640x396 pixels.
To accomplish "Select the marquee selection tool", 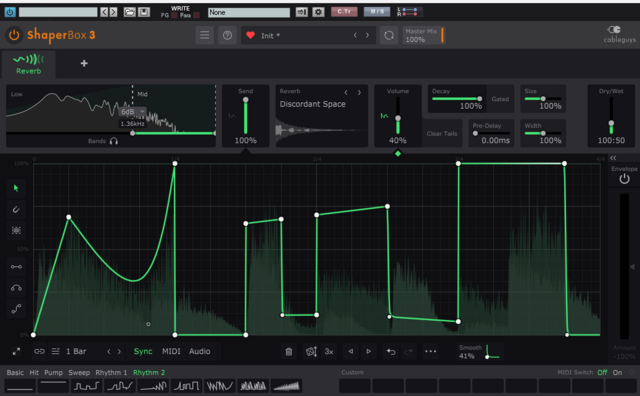I will [x=16, y=230].
